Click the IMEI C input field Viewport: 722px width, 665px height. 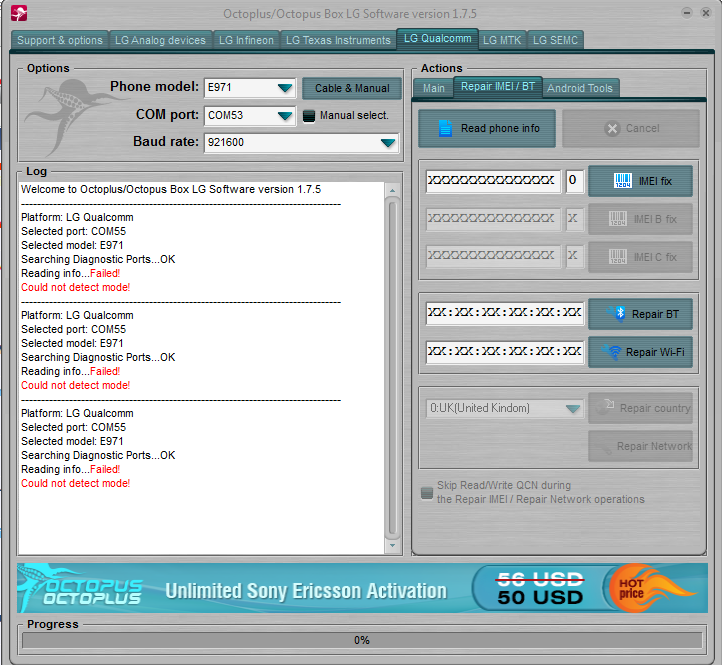[493, 256]
